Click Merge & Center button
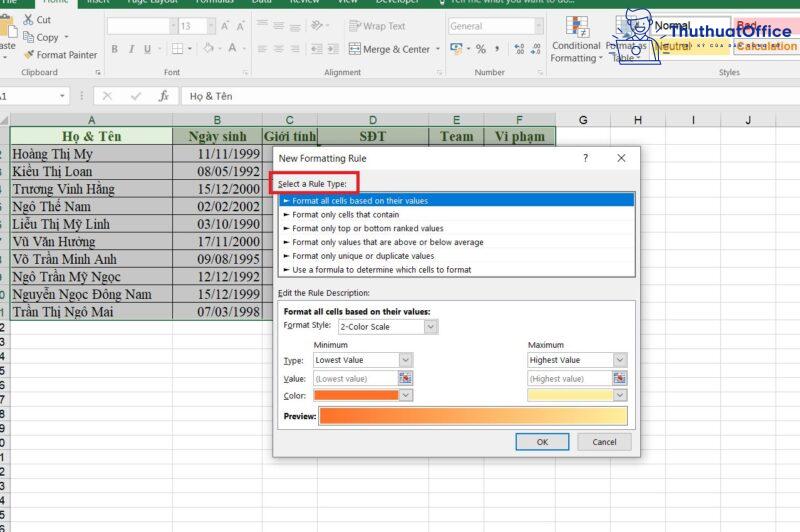Image resolution: width=800 pixels, height=532 pixels. [x=390, y=49]
